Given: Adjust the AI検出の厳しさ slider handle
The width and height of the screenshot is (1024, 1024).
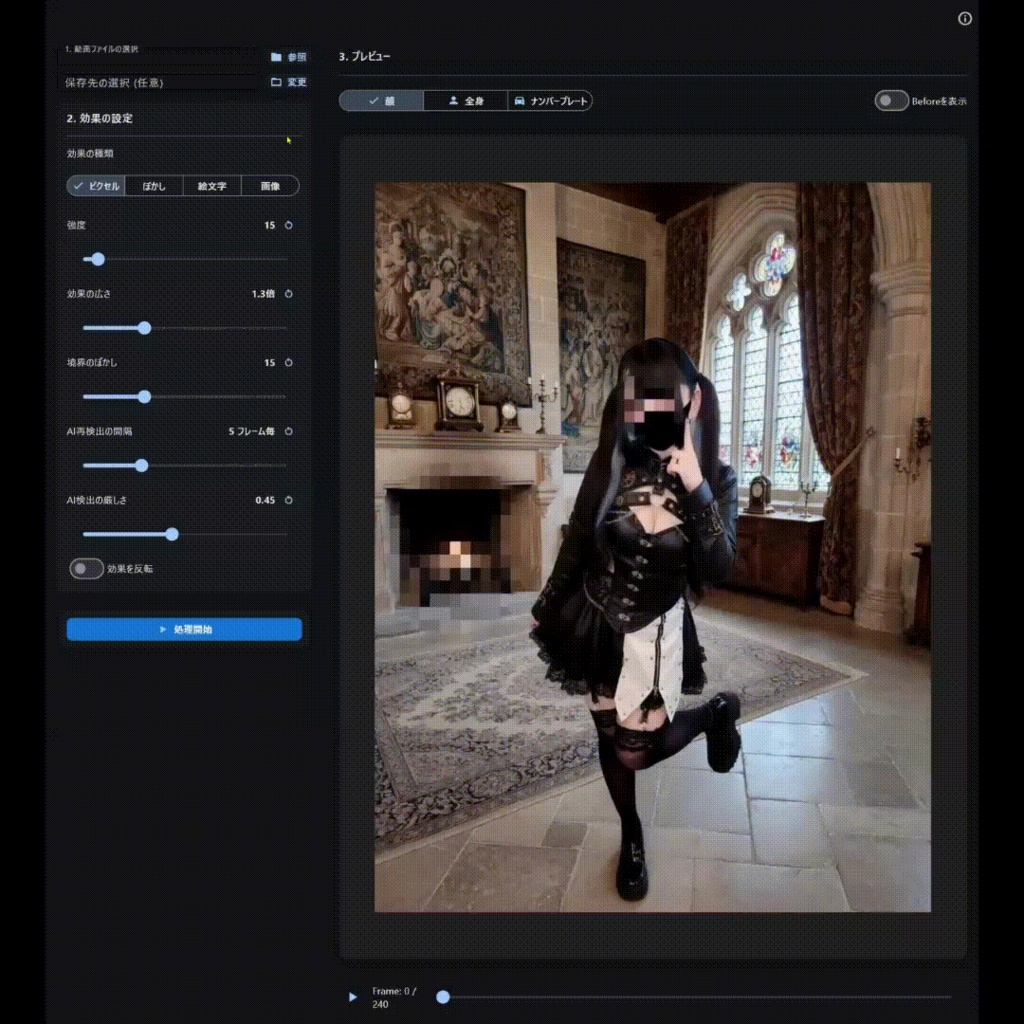Looking at the screenshot, I should point(172,534).
